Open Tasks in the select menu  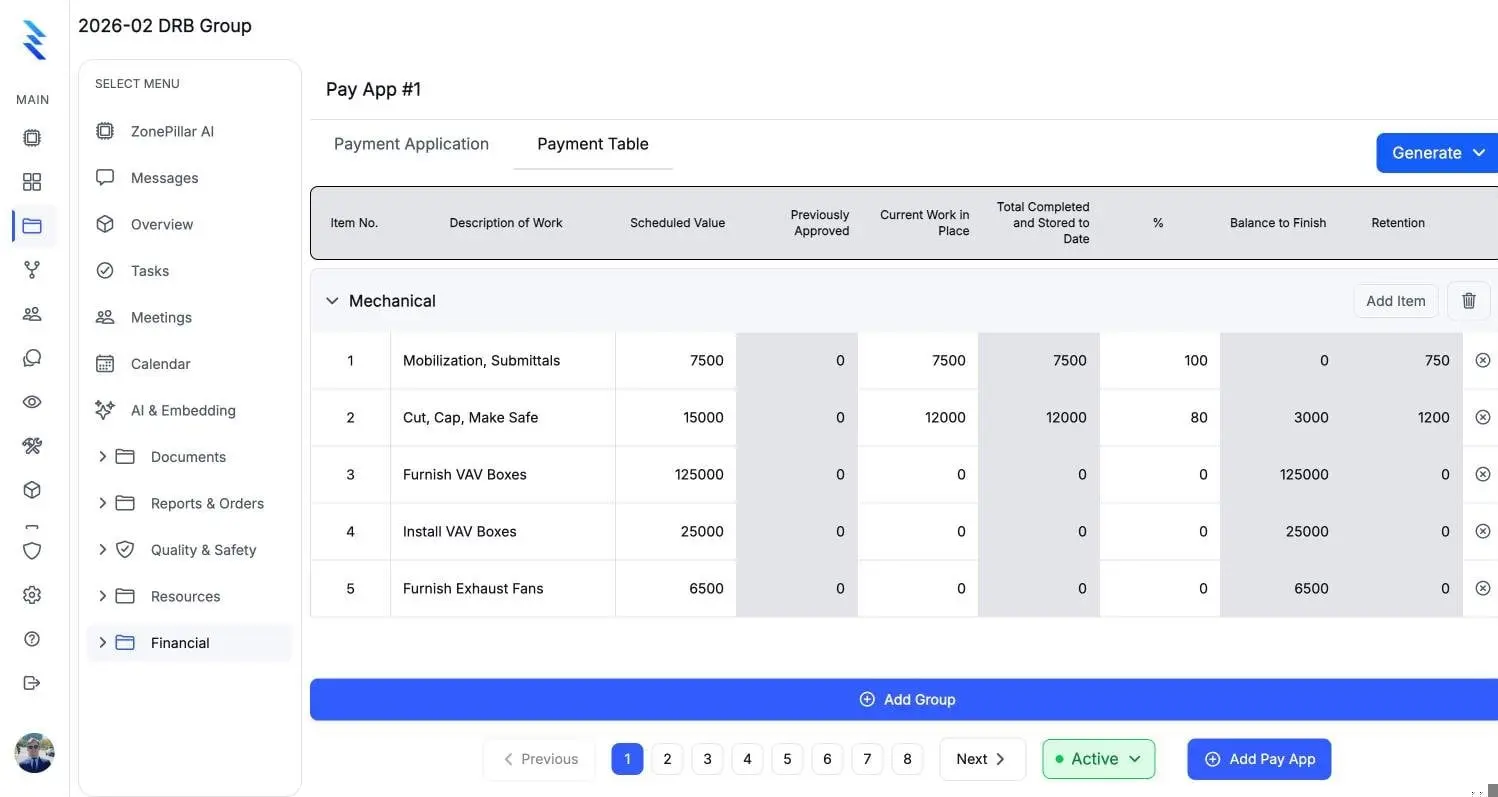point(150,271)
